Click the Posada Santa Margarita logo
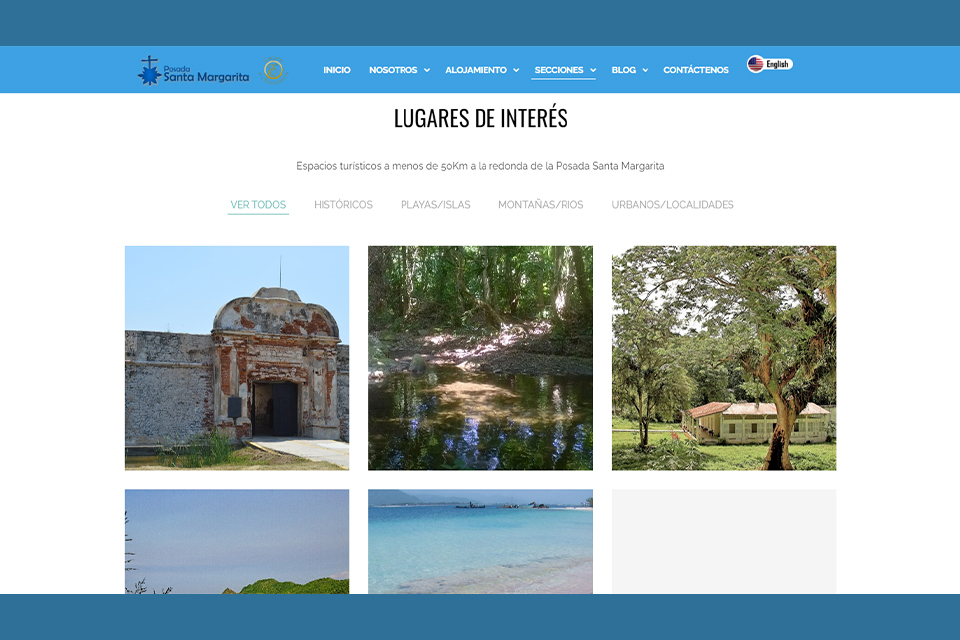Image resolution: width=960 pixels, height=640 pixels. pyautogui.click(x=193, y=70)
